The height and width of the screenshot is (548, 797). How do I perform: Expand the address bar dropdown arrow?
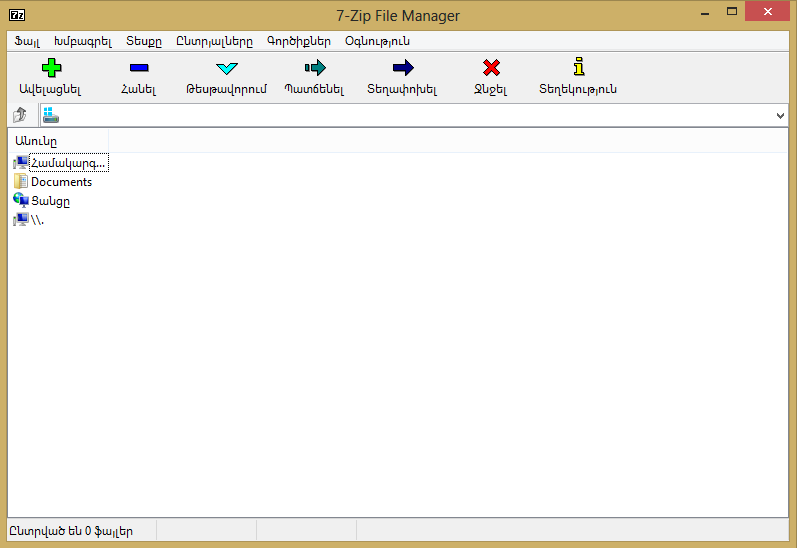point(780,115)
